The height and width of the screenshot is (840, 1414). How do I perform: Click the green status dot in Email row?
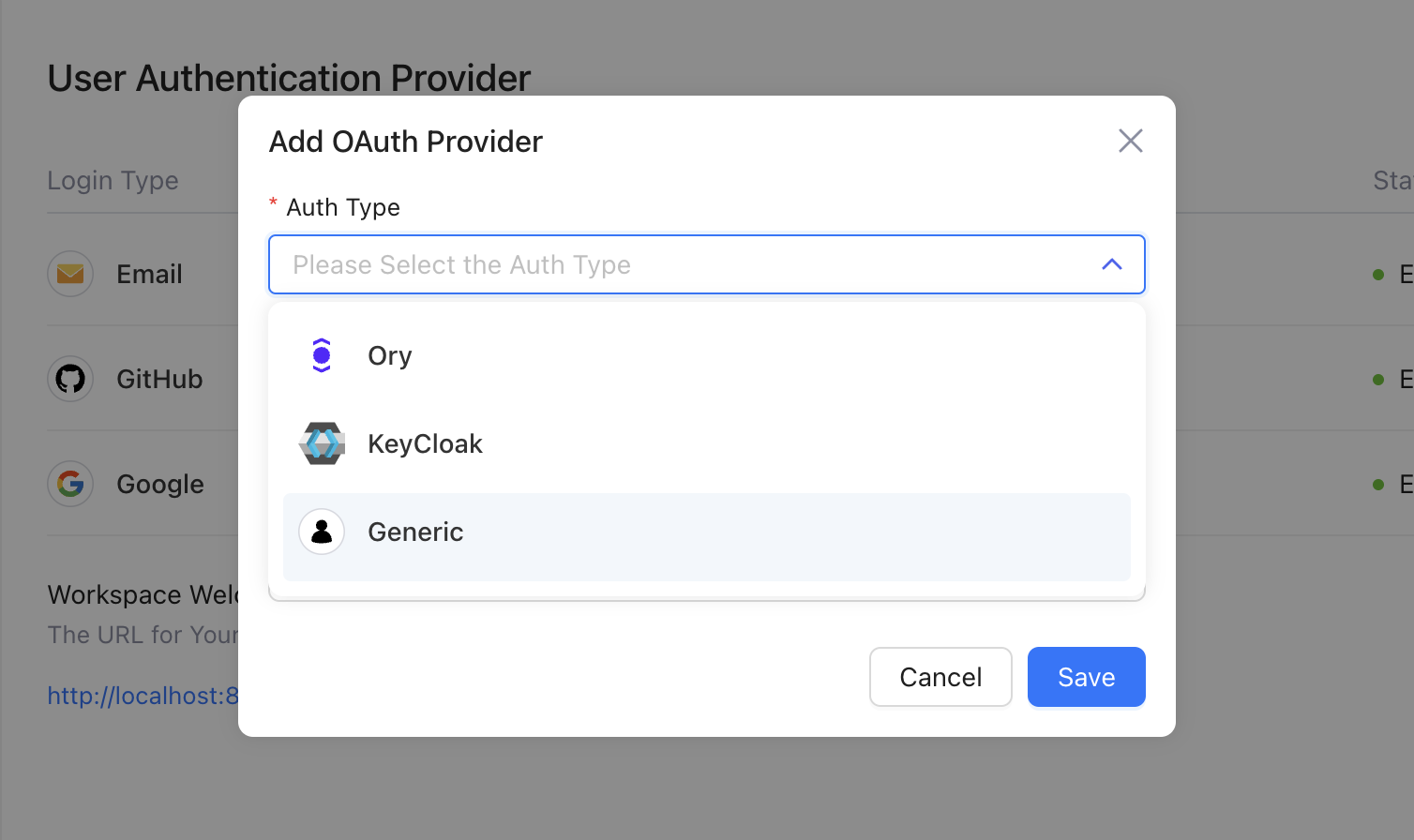point(1378,275)
